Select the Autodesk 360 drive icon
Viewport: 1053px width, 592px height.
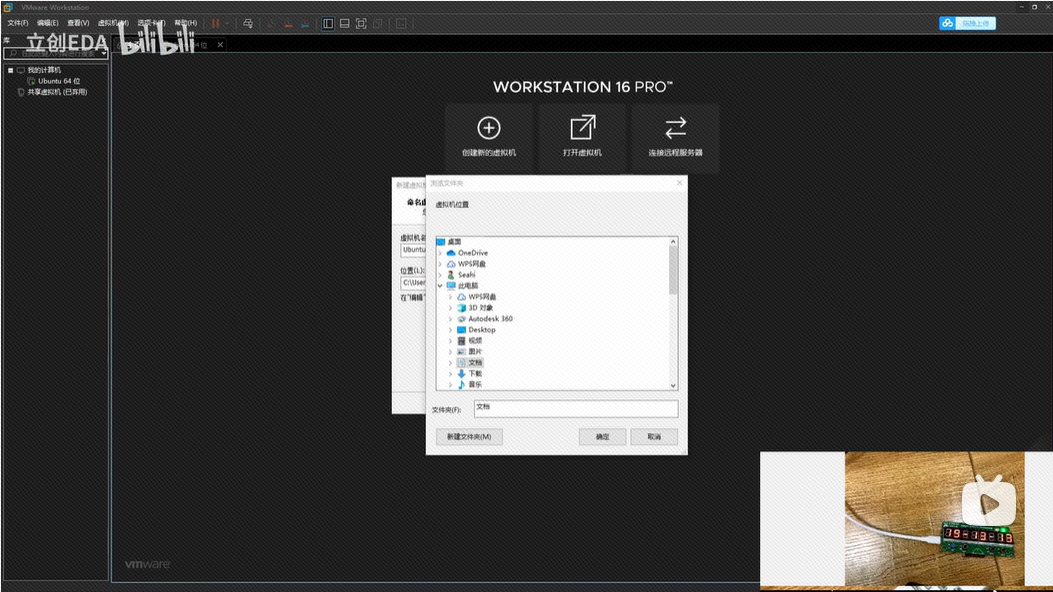coord(461,319)
